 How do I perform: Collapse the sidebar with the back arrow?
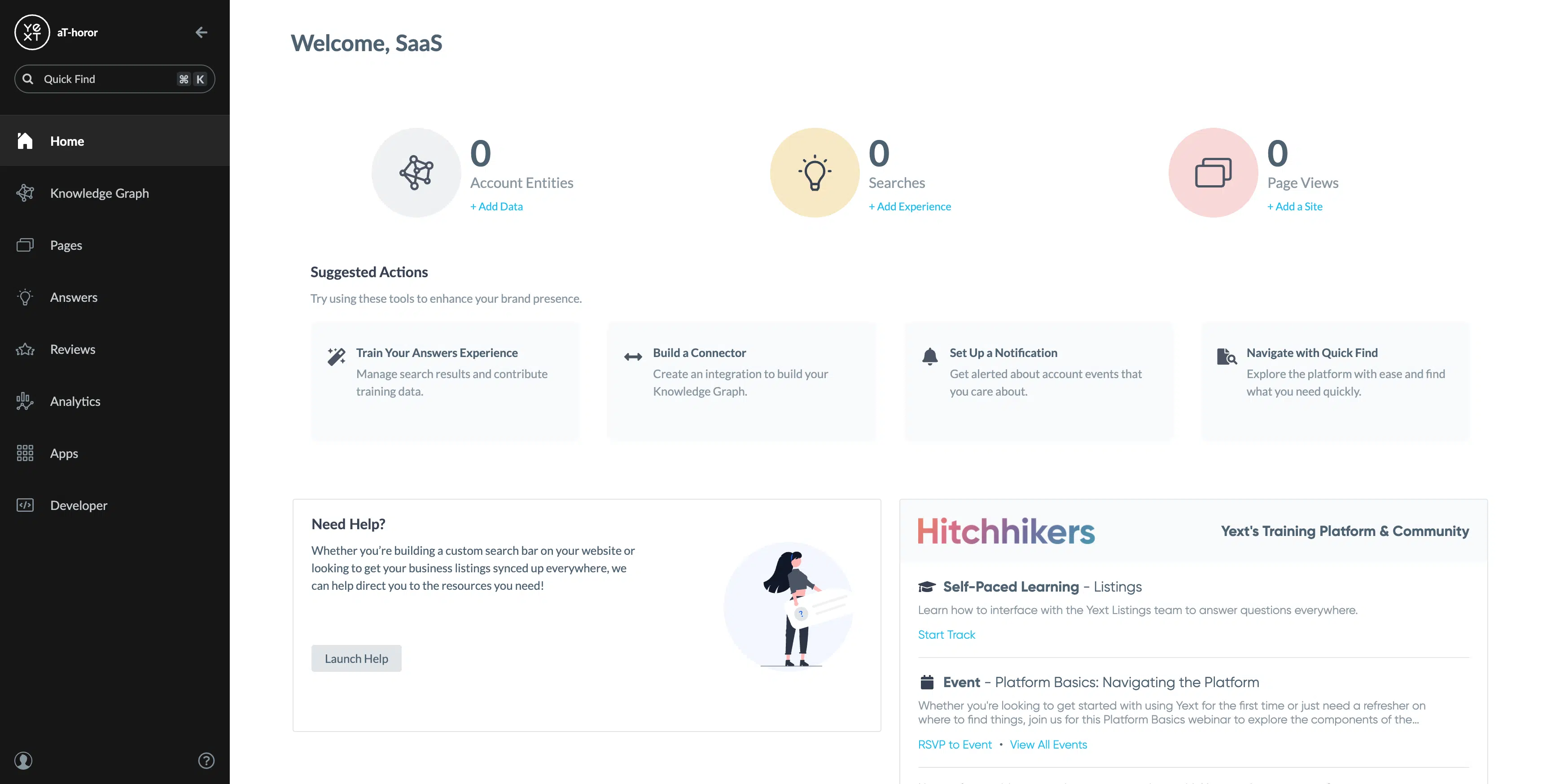pyautogui.click(x=202, y=32)
